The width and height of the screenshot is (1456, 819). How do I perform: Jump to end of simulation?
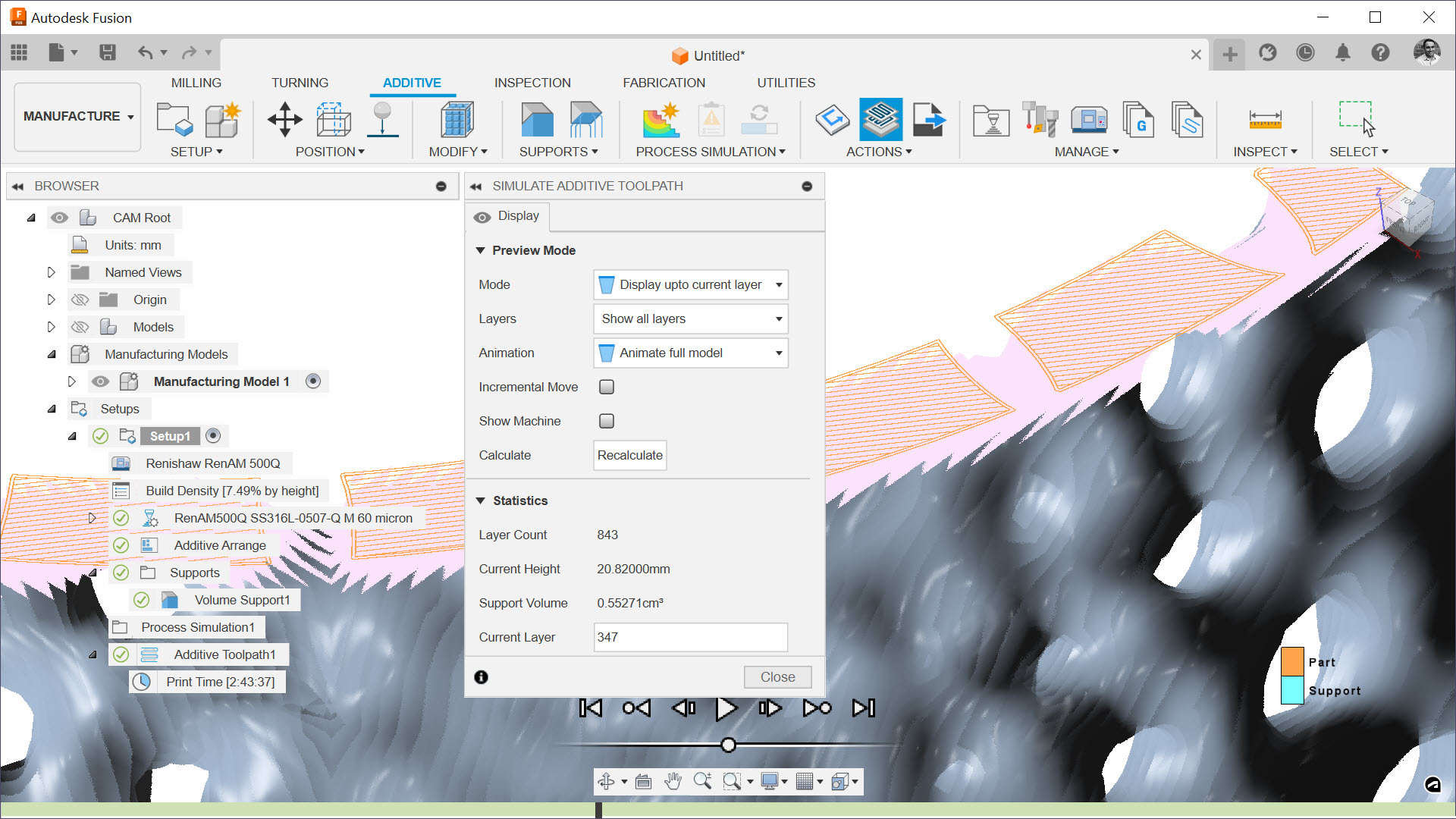pos(863,708)
